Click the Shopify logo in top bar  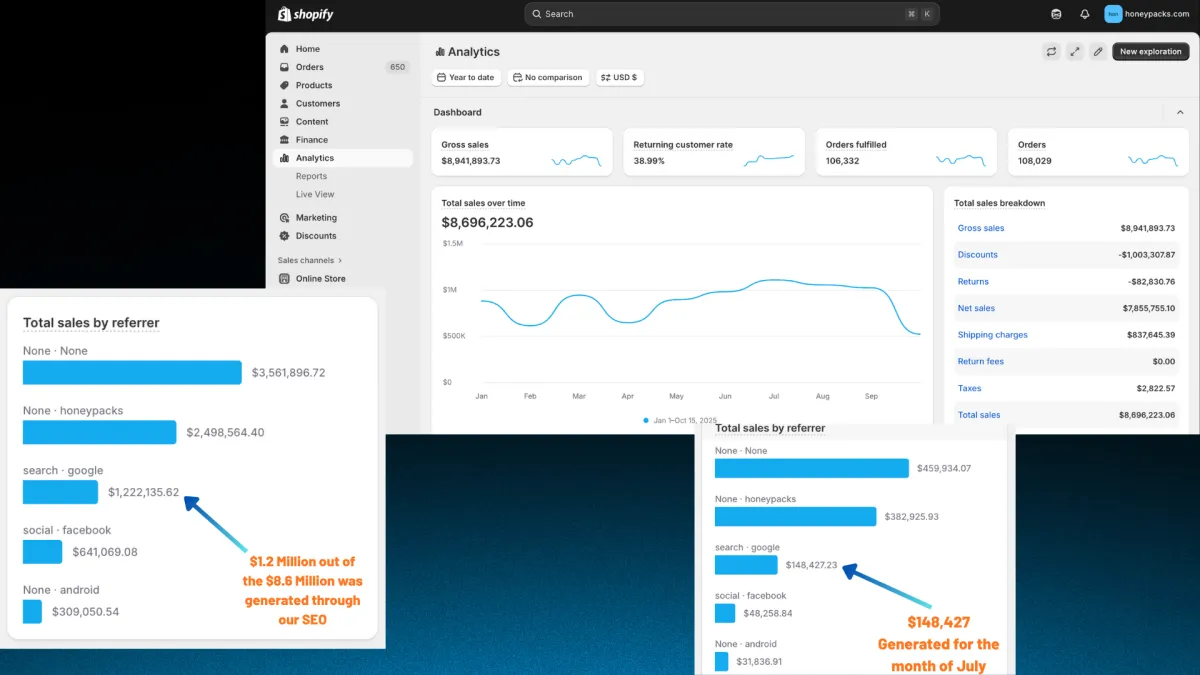305,14
